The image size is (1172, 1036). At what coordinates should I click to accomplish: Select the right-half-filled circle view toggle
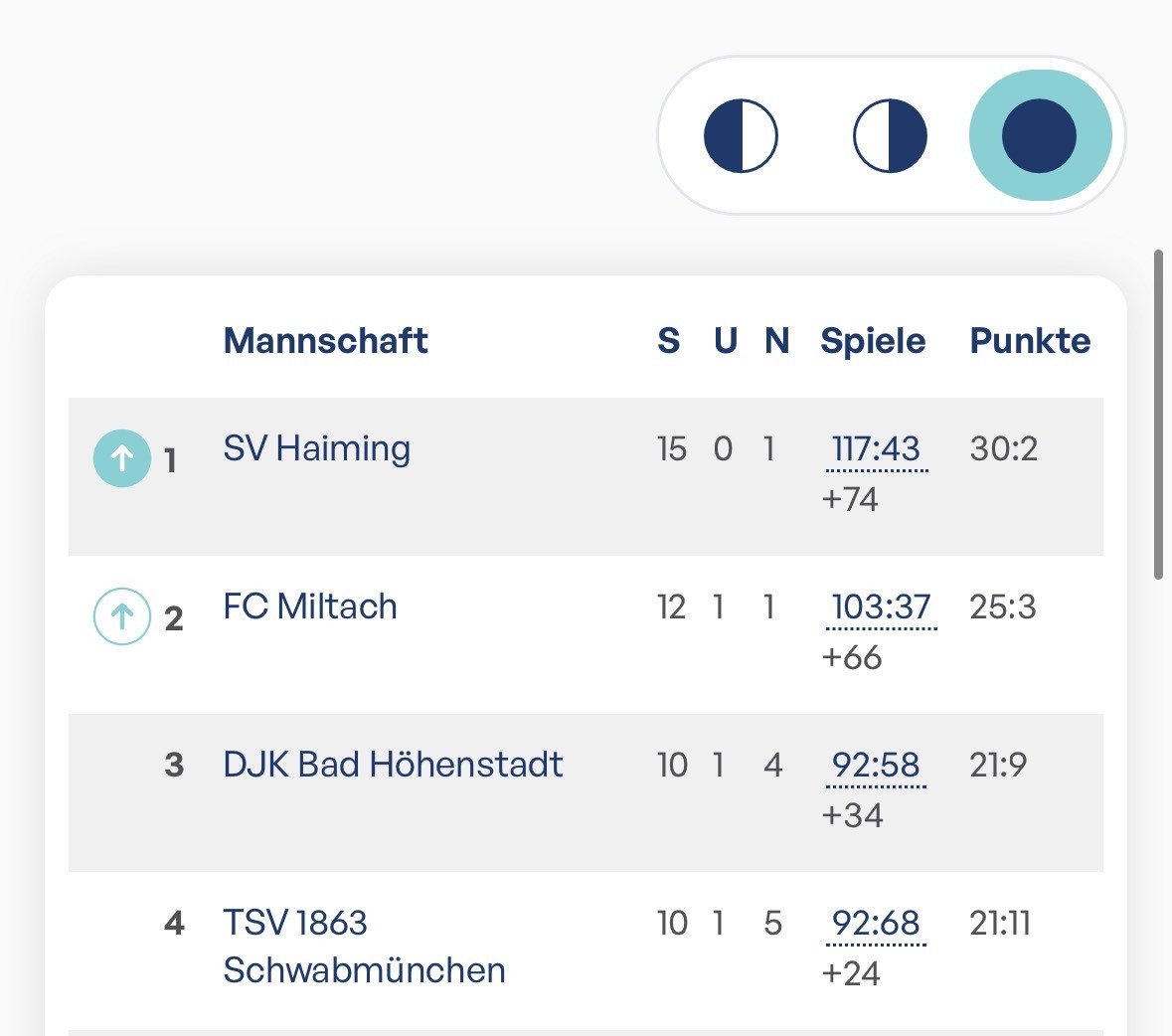point(890,136)
